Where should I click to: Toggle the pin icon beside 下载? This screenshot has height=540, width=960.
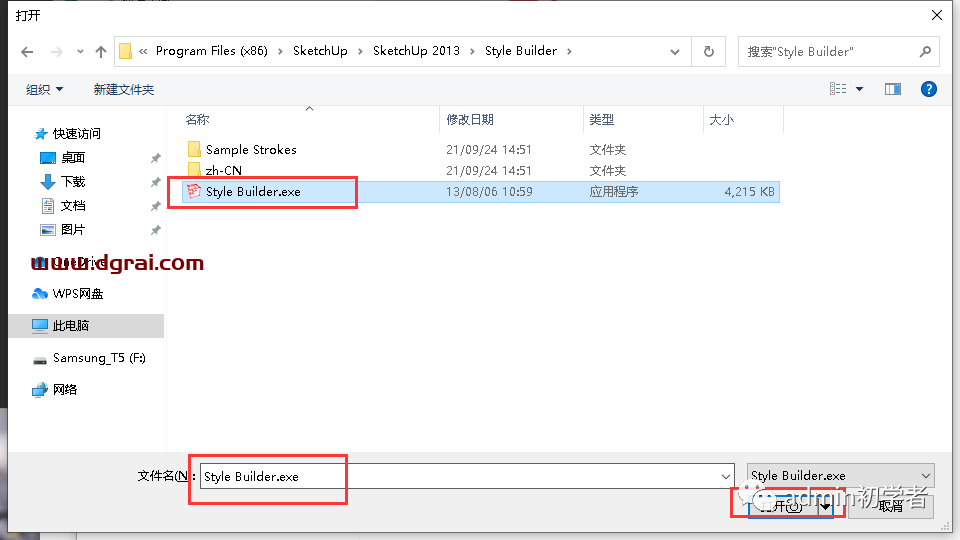156,182
